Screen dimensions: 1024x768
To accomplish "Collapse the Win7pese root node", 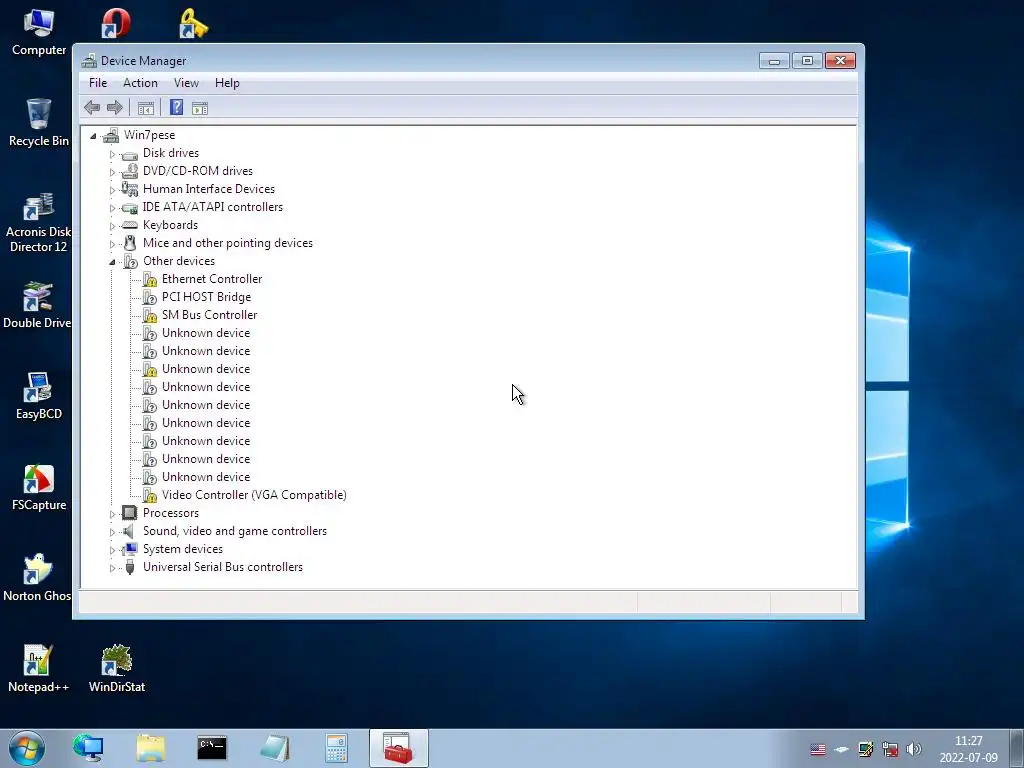I will pos(93,136).
